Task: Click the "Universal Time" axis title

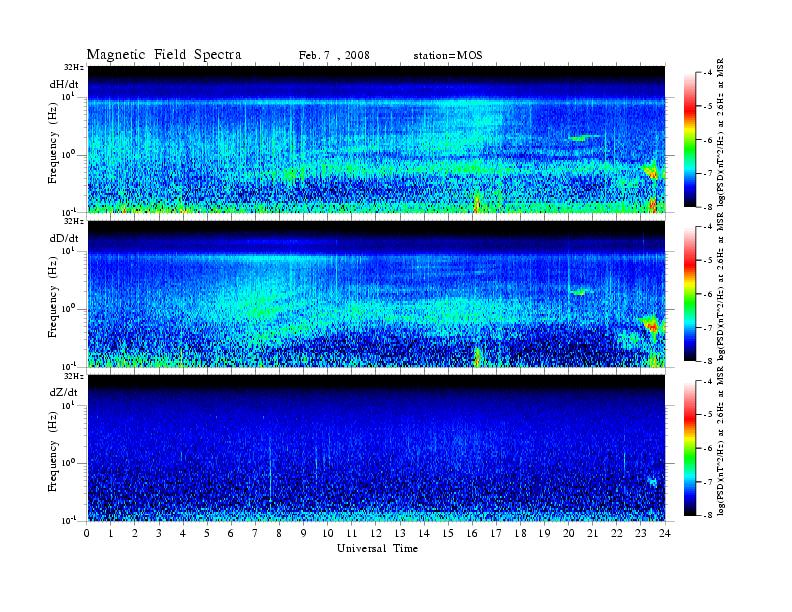Action: [377, 548]
